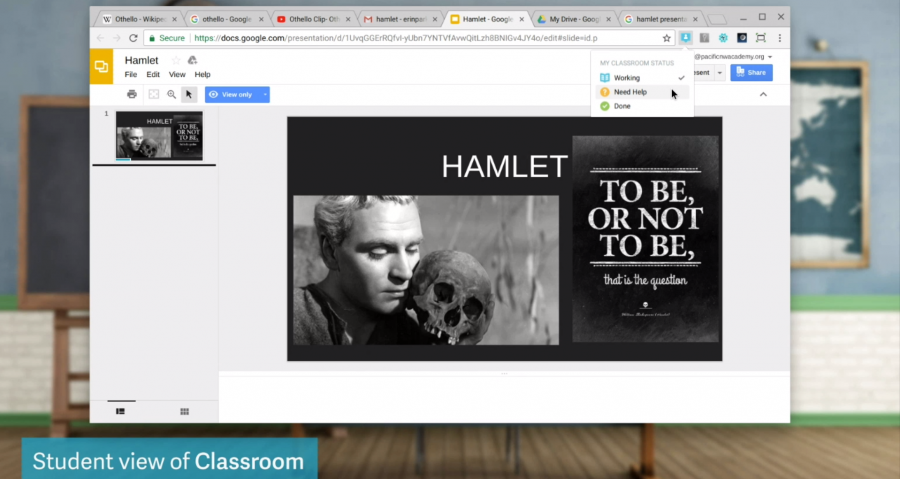The image size is (900, 479).
Task: Open the Edit menu
Action: pos(153,75)
